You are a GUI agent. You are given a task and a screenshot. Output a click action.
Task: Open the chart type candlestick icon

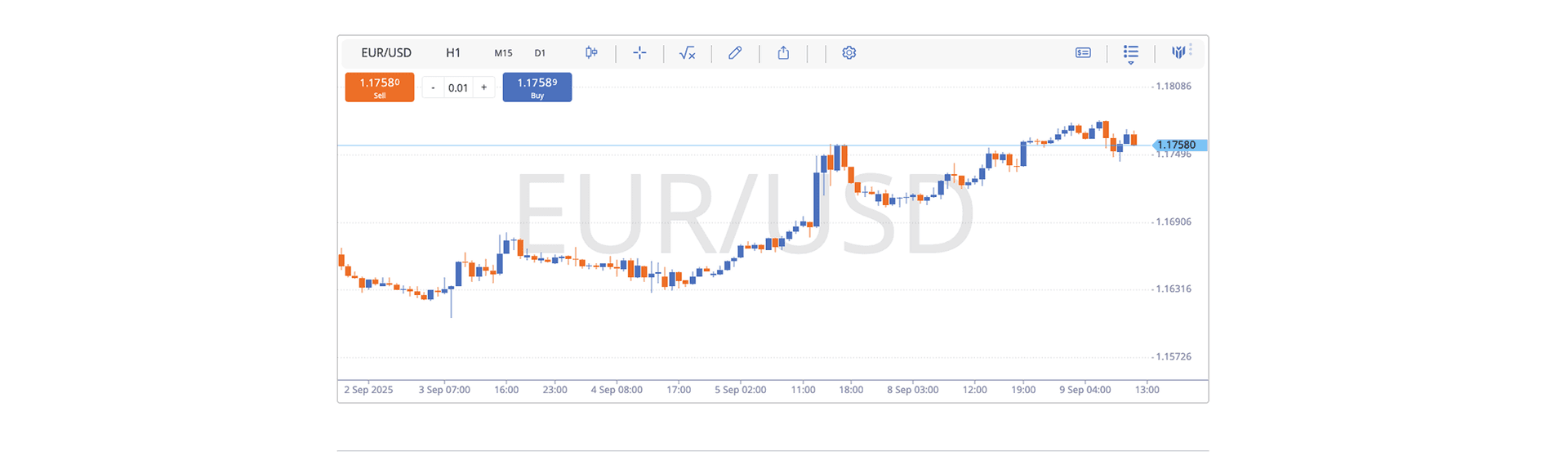pyautogui.click(x=591, y=52)
